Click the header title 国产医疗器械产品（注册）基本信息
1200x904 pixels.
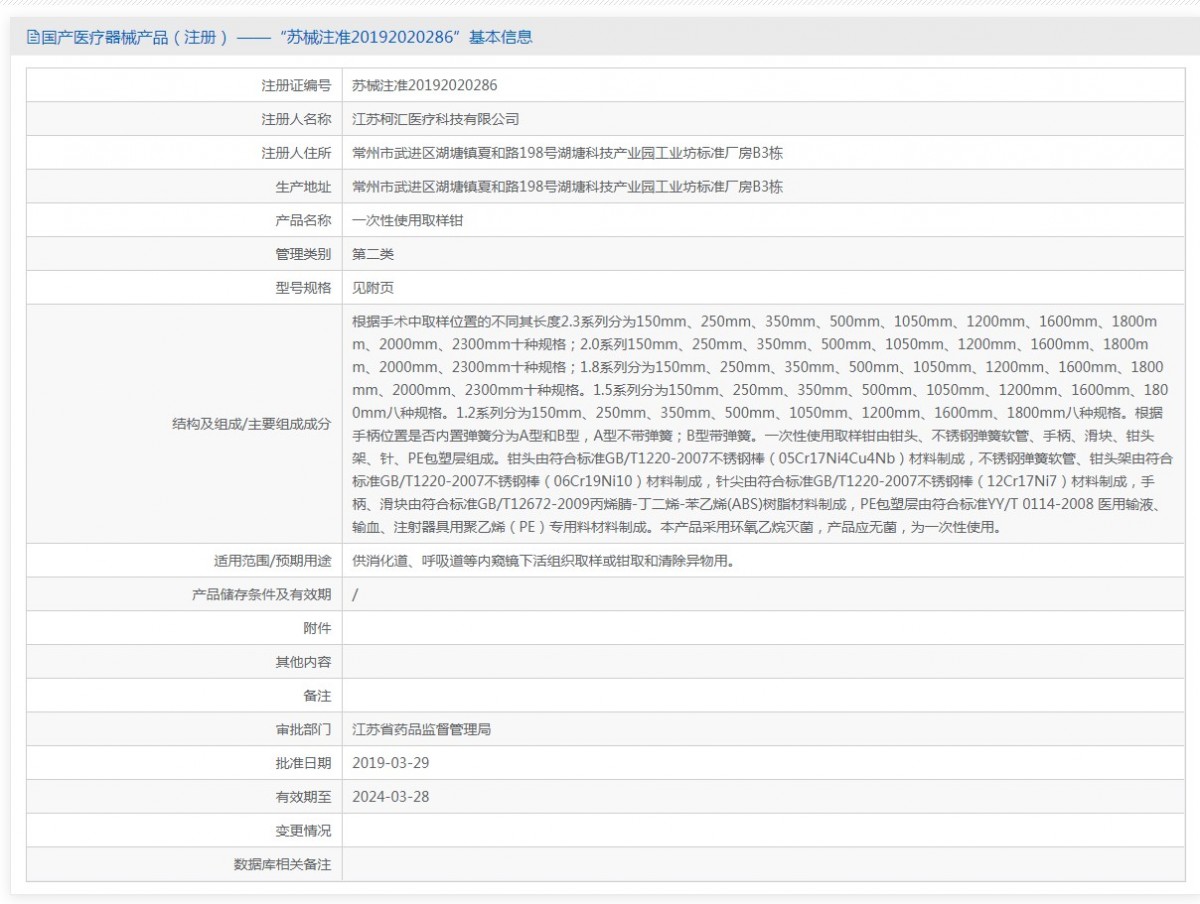coord(287,38)
